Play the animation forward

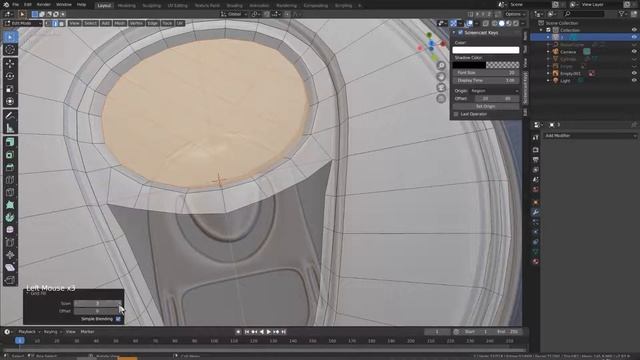tap(269, 332)
